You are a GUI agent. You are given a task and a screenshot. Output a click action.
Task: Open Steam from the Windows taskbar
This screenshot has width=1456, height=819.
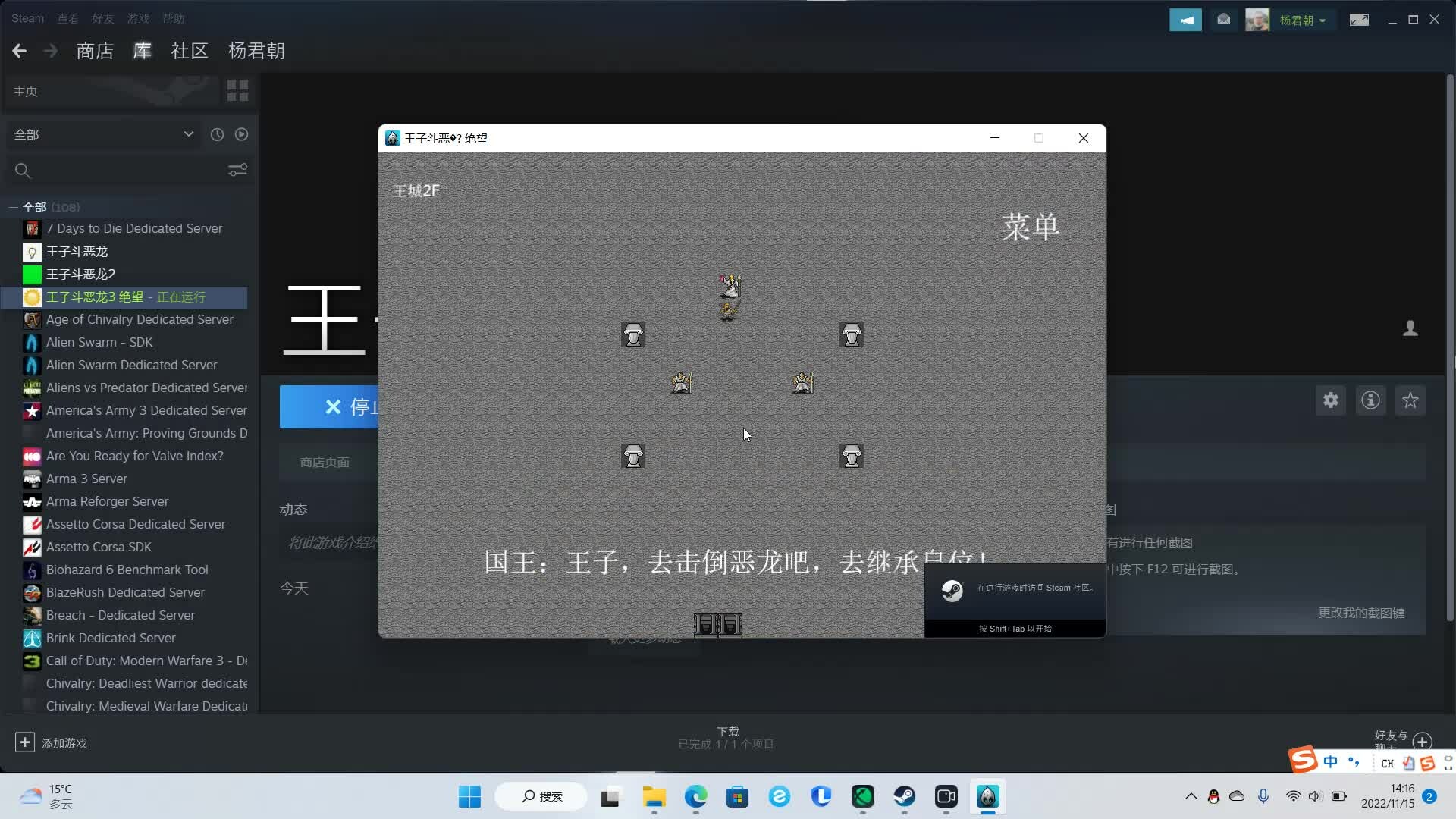[904, 796]
